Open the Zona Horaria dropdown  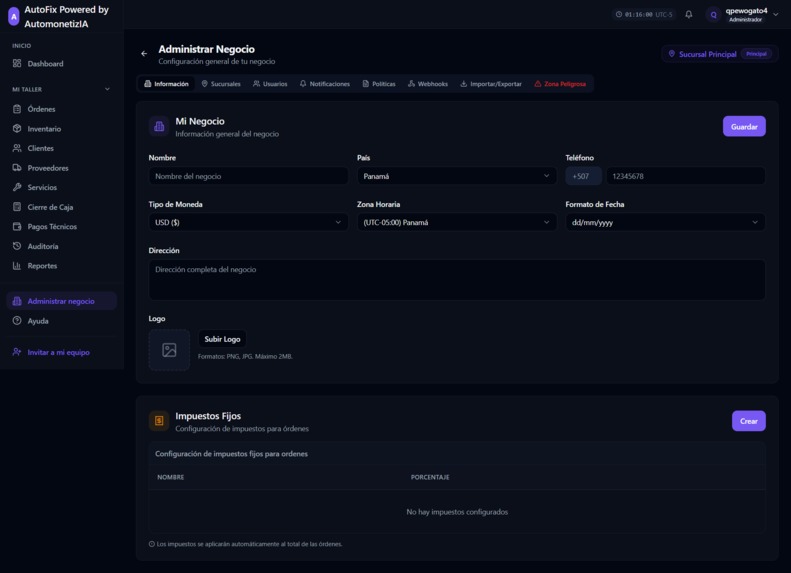pyautogui.click(x=457, y=222)
